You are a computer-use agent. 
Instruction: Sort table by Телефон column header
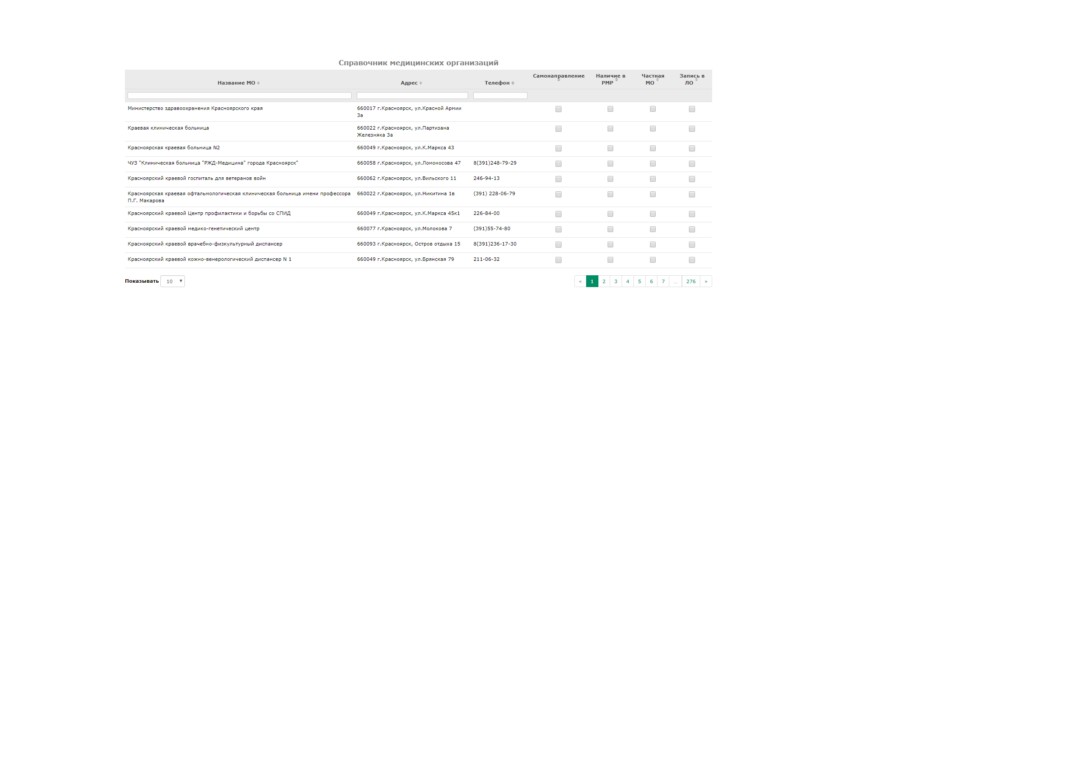499,83
